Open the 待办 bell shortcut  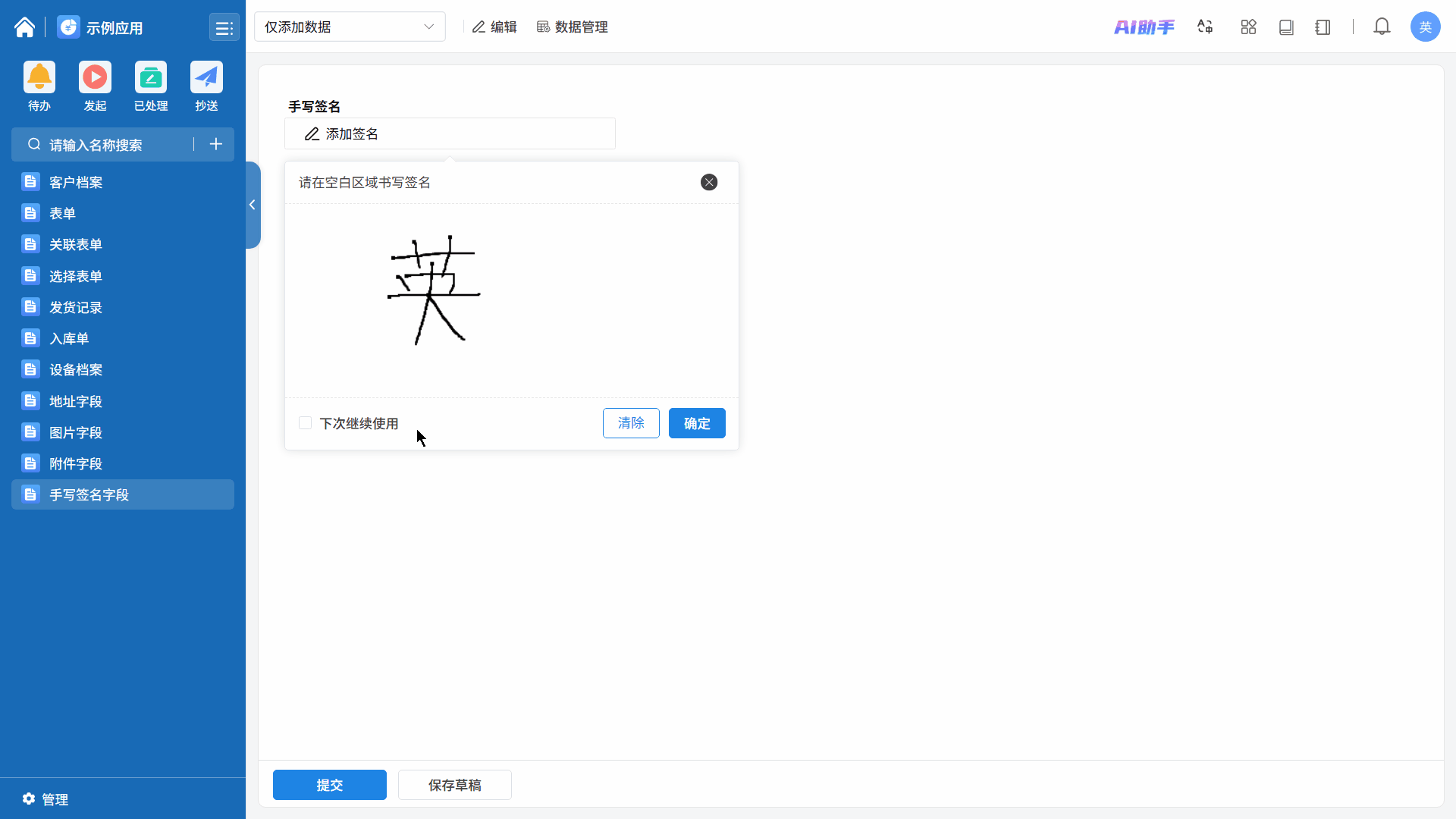39,77
